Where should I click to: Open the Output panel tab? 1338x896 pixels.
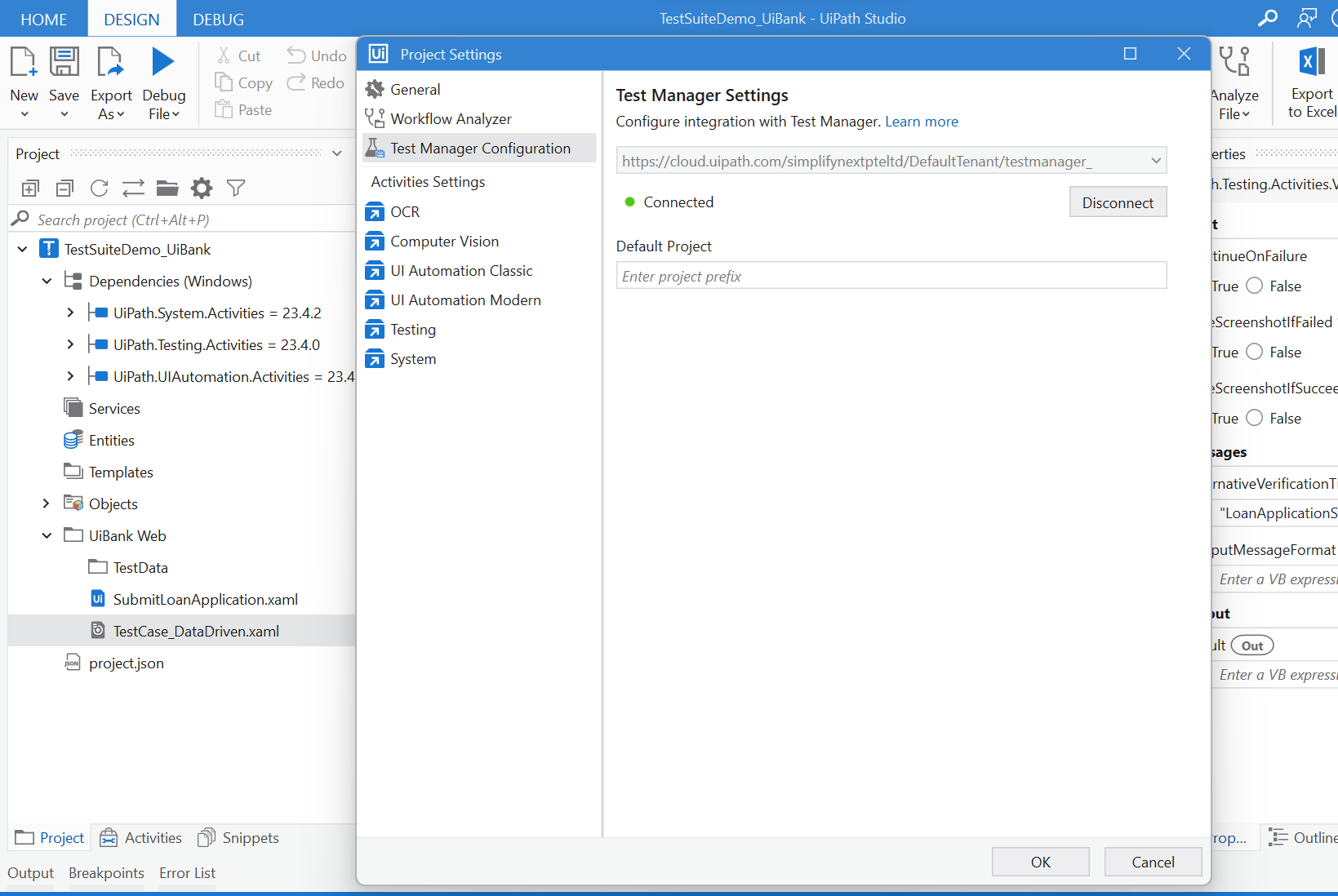[x=30, y=873]
